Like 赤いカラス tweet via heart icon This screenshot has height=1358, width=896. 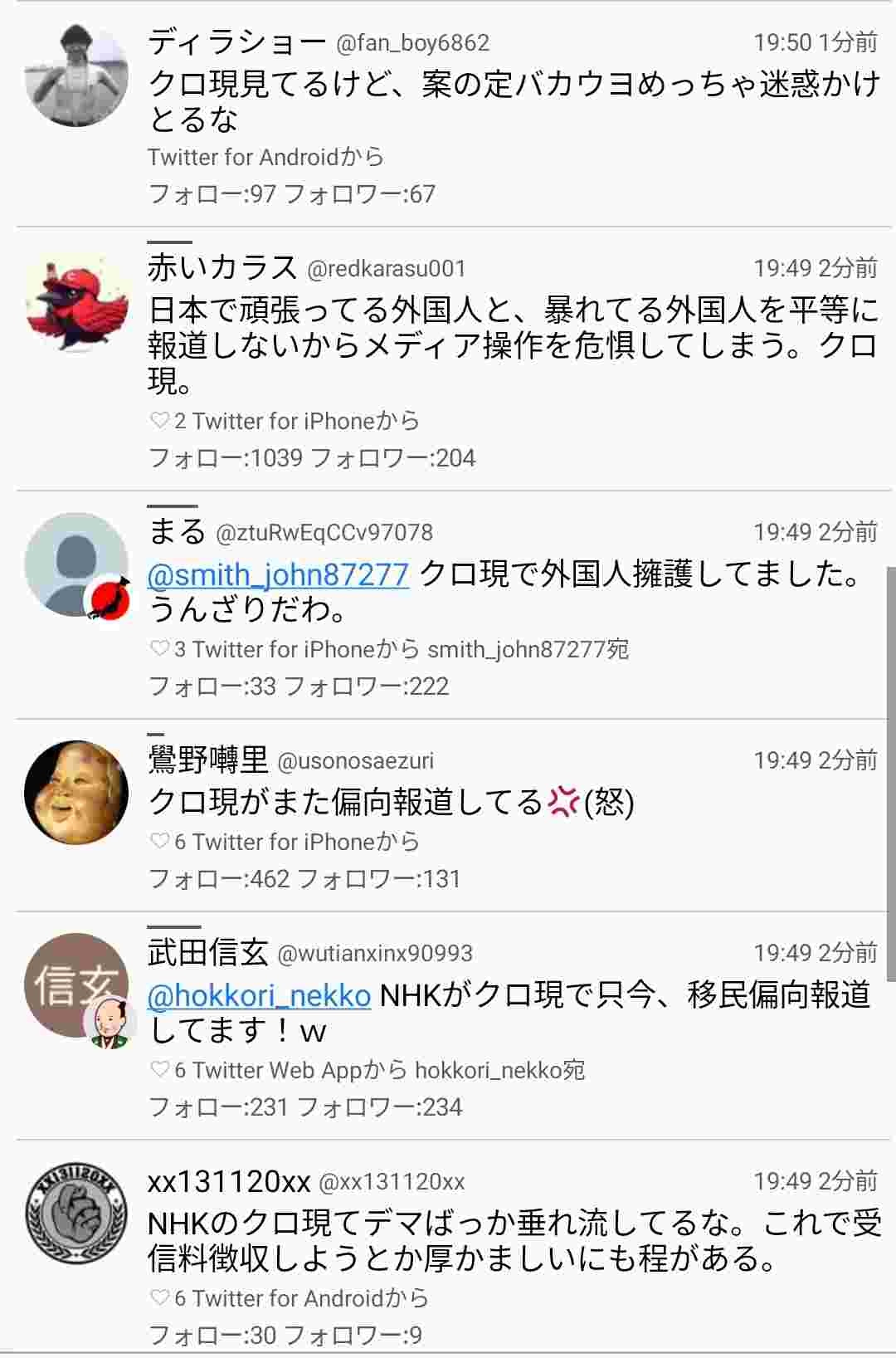pyautogui.click(x=159, y=421)
